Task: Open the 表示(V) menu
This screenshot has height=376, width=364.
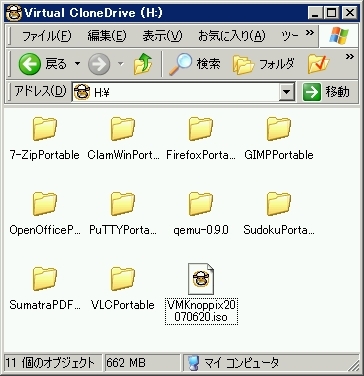Action: click(162, 36)
